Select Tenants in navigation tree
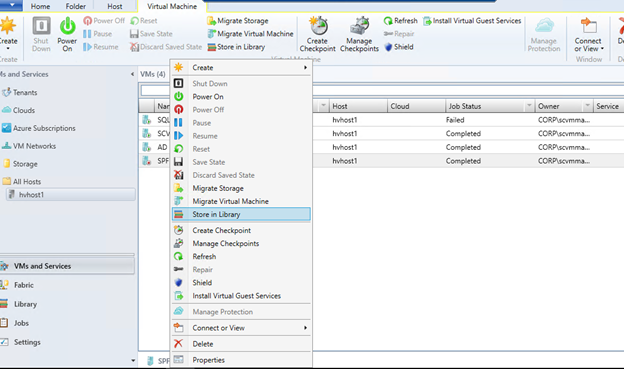This screenshot has width=624, height=369. coord(20,92)
